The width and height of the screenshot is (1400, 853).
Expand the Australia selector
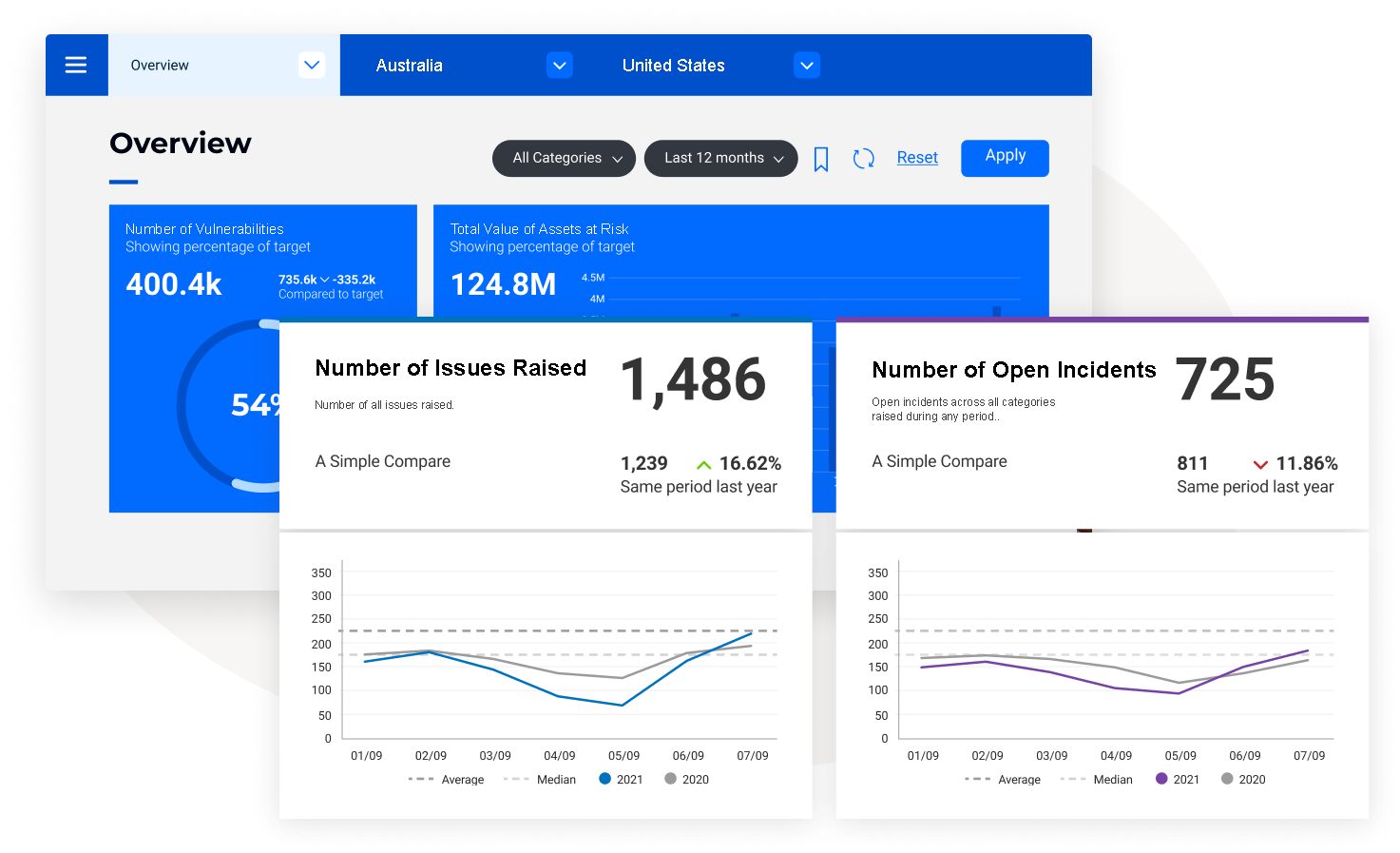pyautogui.click(x=560, y=65)
